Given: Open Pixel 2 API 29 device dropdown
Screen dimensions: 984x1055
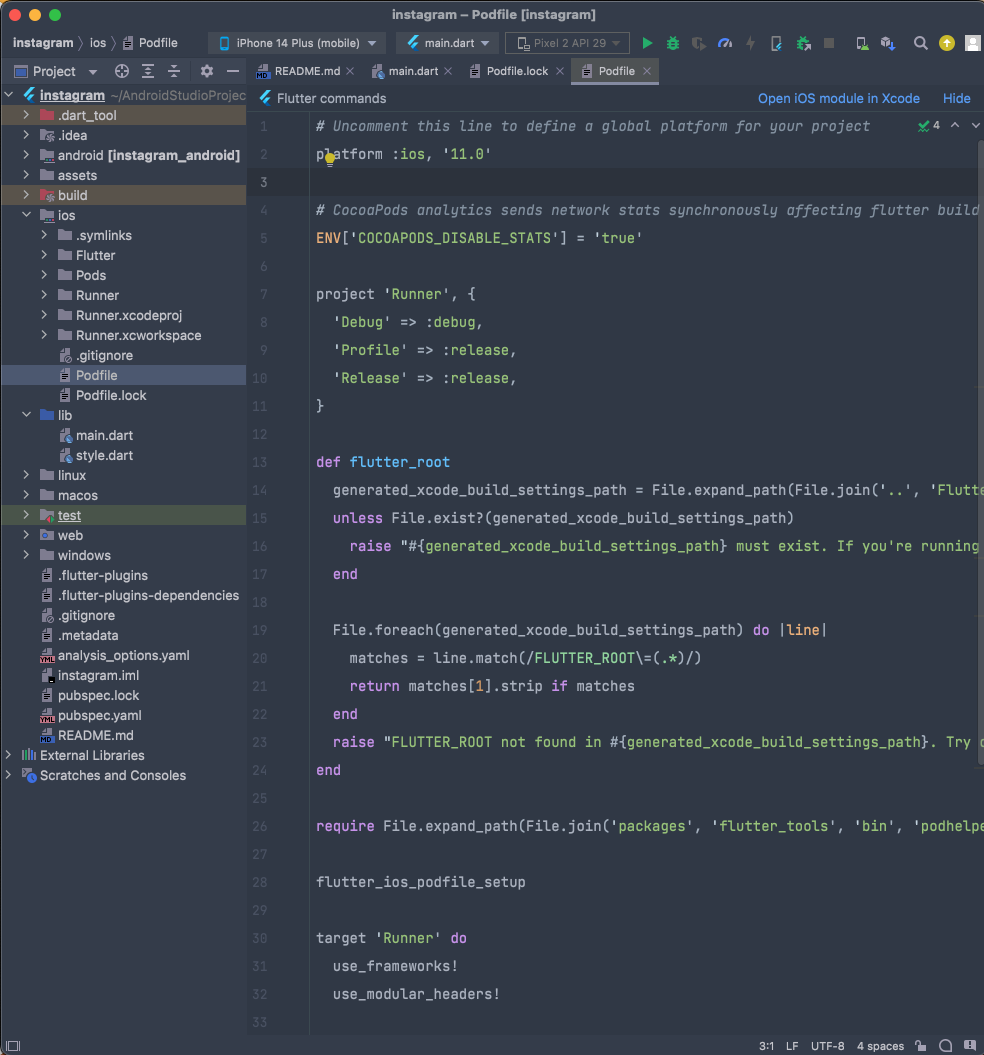Looking at the screenshot, I should click(567, 43).
